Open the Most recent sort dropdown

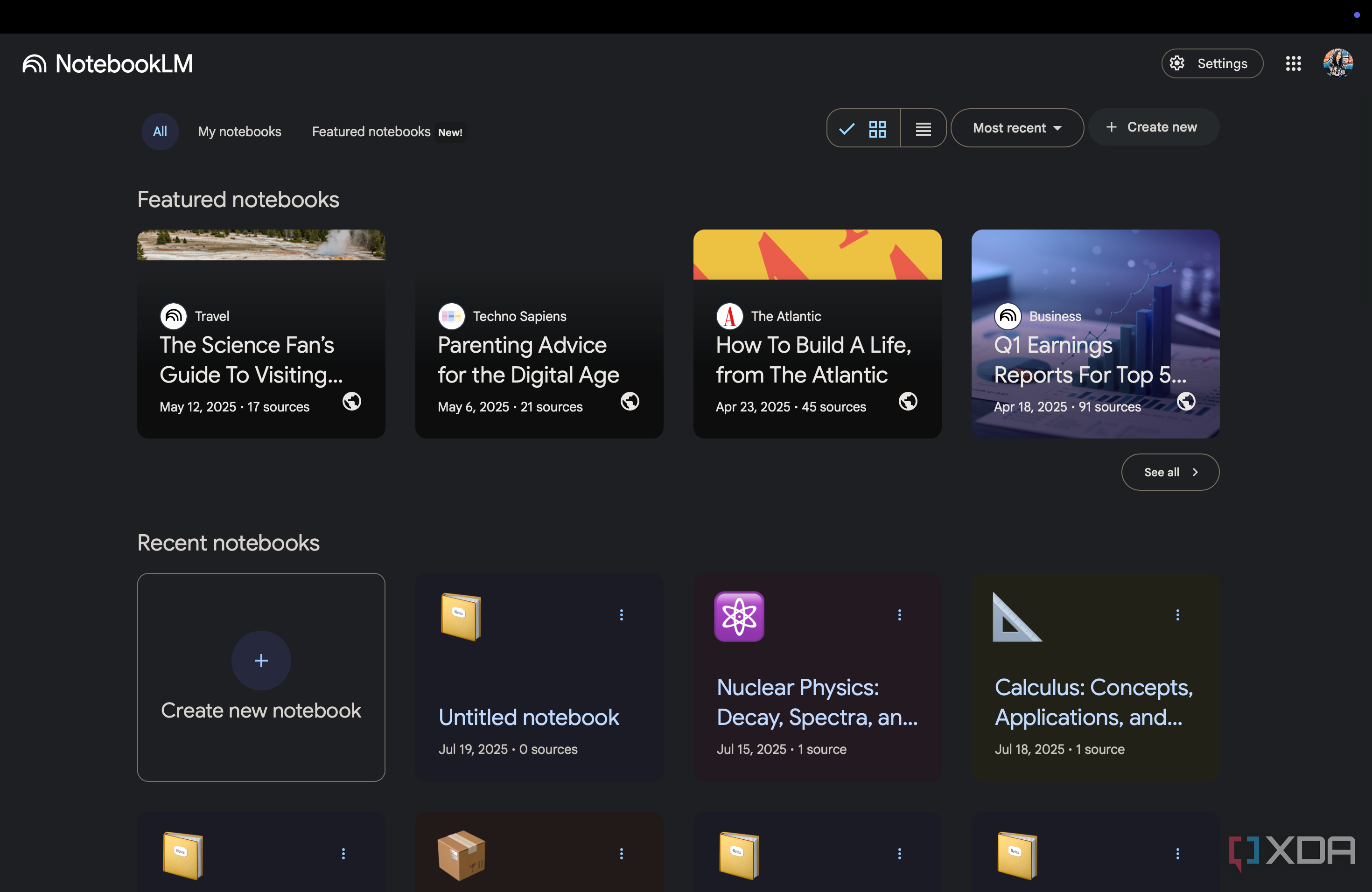(x=1017, y=128)
